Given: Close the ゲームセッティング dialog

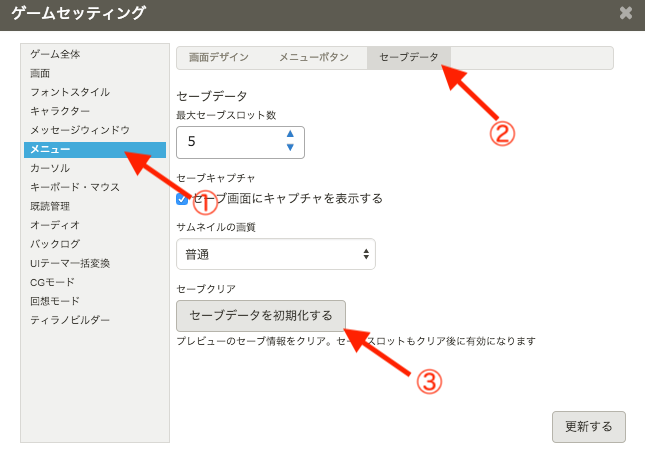Looking at the screenshot, I should pyautogui.click(x=626, y=13).
